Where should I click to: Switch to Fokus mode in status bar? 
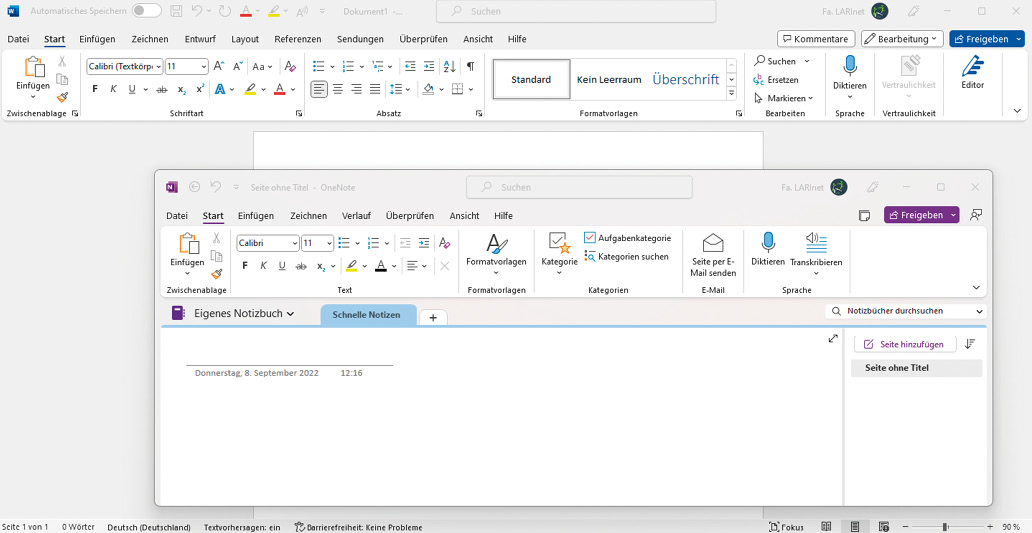(x=787, y=527)
